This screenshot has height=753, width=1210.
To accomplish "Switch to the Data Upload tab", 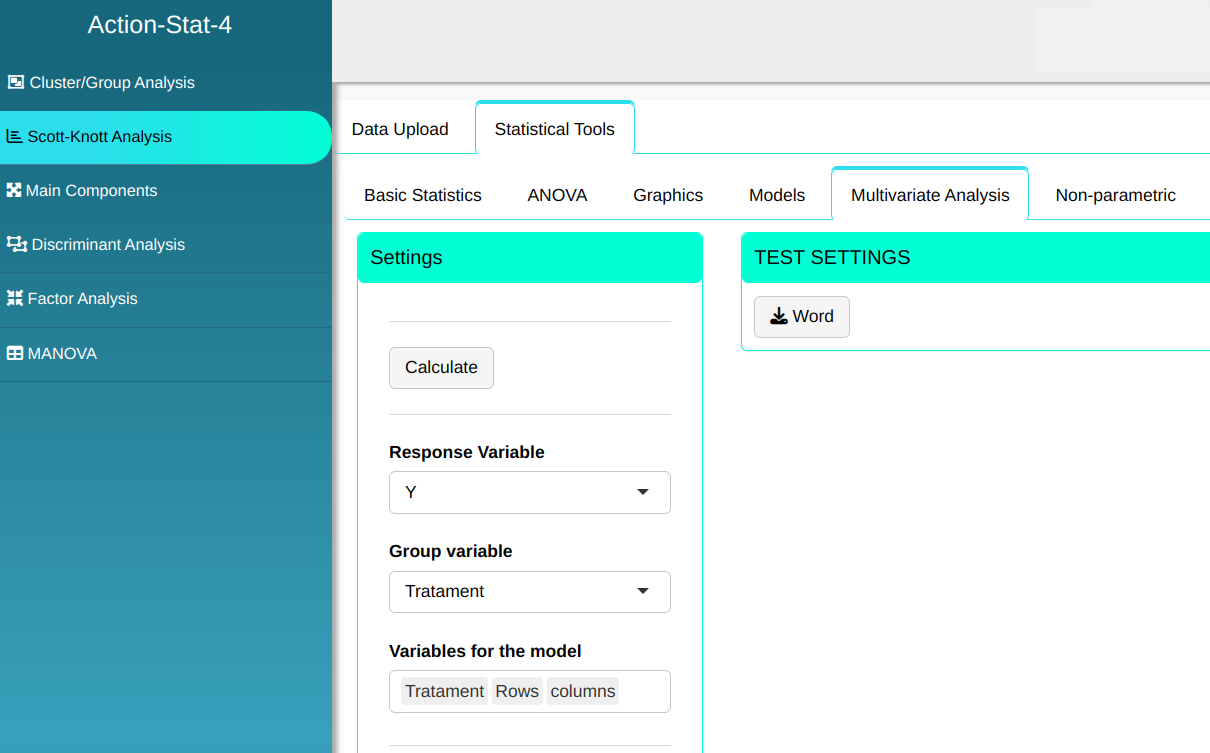I will click(400, 129).
